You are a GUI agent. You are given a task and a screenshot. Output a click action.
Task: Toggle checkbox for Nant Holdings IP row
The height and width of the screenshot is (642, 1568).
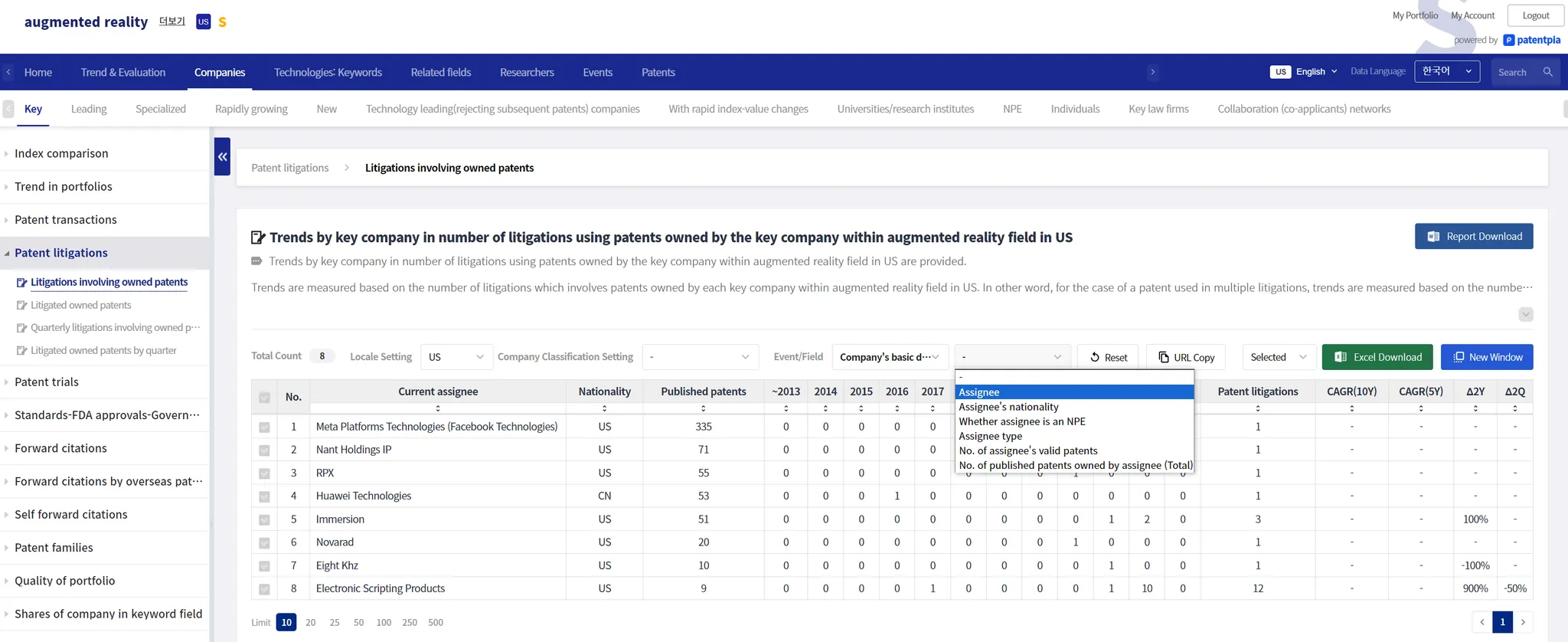(264, 450)
